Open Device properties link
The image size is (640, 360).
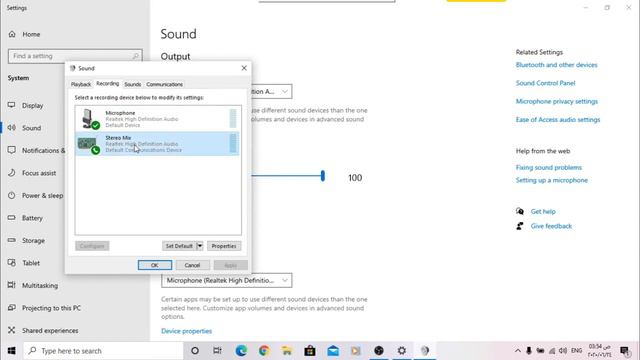187,331
